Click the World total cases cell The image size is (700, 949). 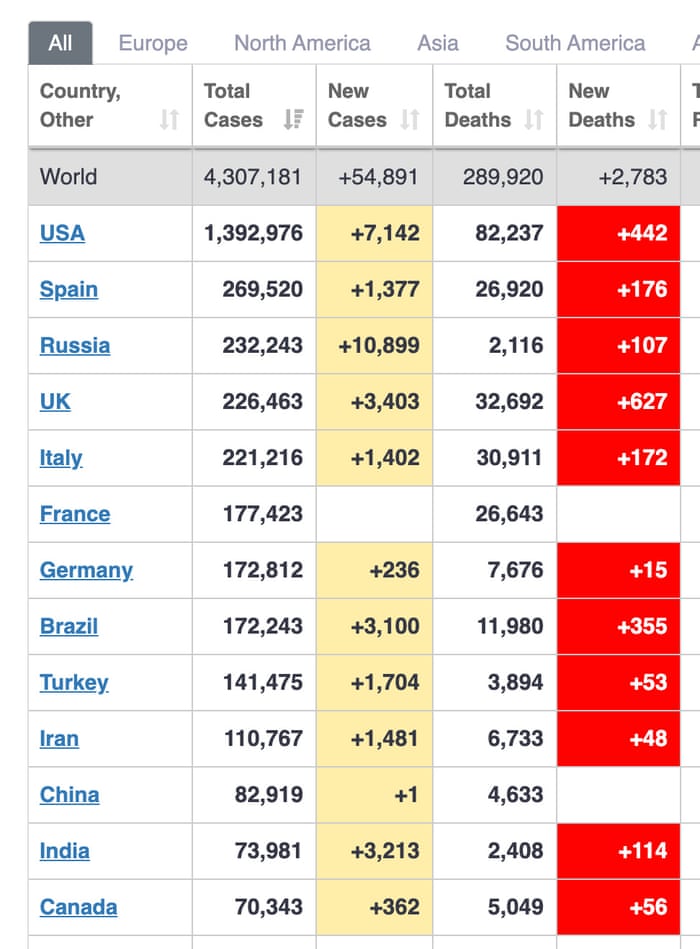252,177
